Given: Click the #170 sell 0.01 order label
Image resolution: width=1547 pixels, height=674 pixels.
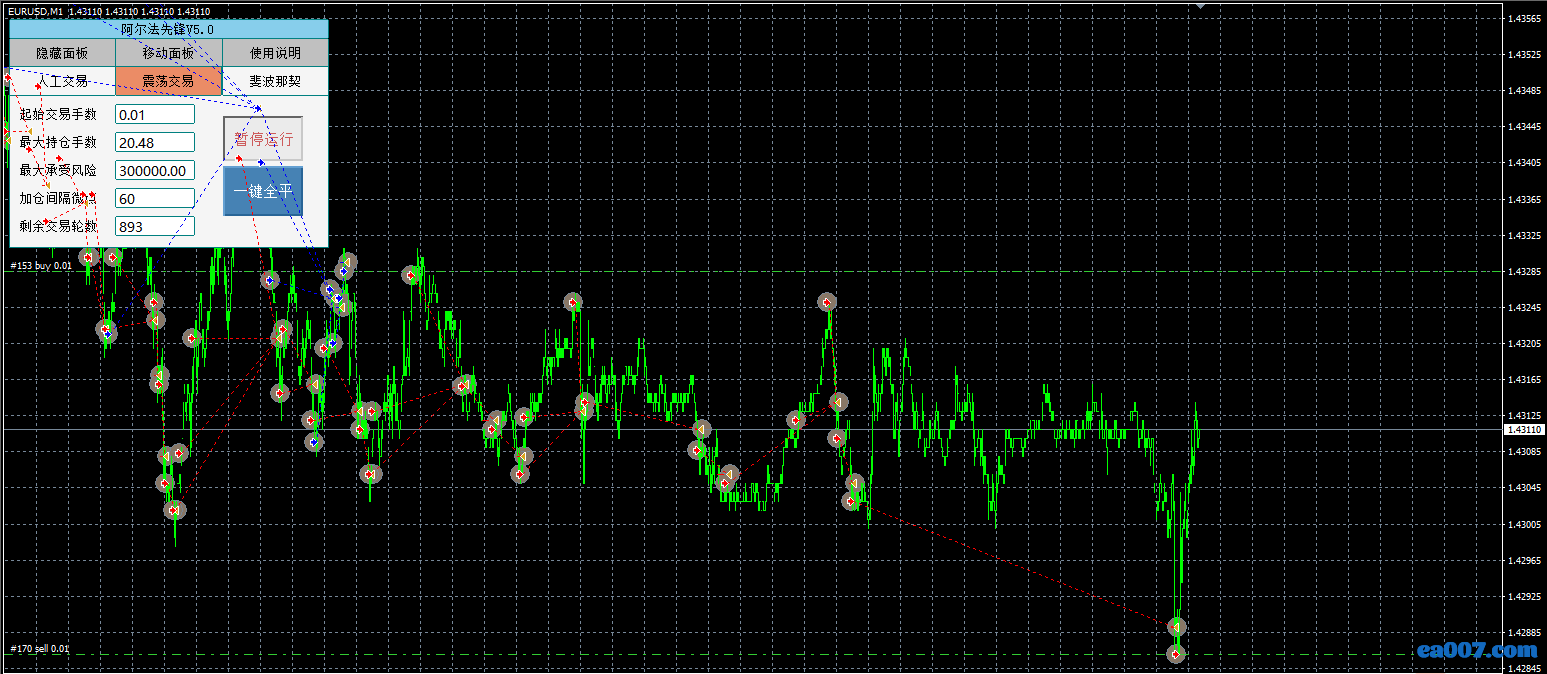Looking at the screenshot, I should (x=40, y=649).
